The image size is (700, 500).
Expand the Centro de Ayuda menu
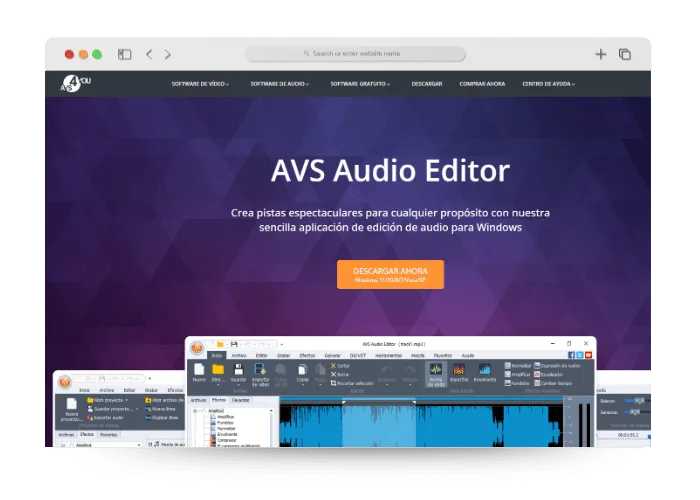coord(549,84)
